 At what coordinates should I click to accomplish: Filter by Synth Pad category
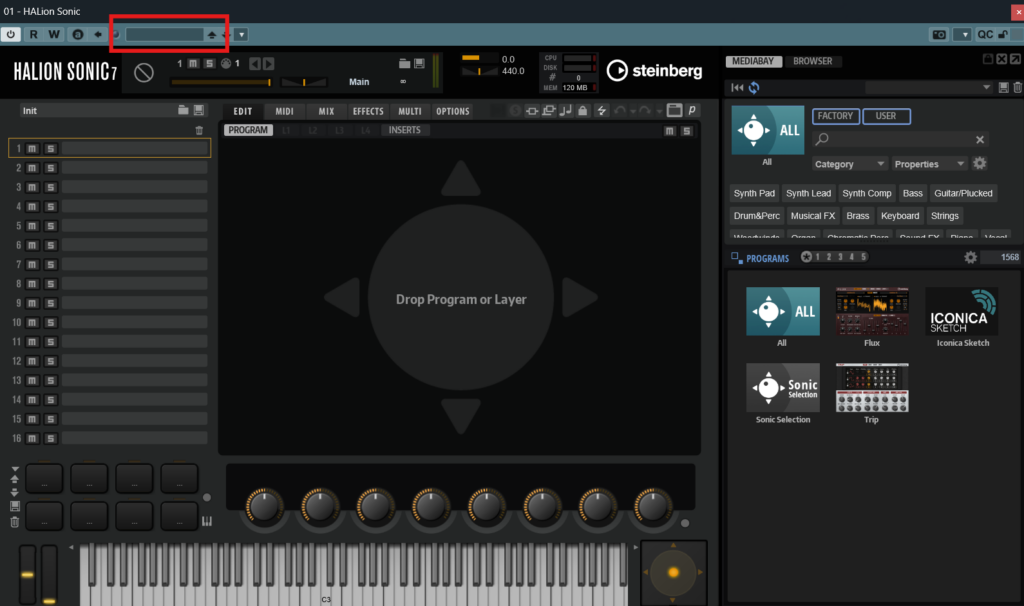pyautogui.click(x=754, y=193)
